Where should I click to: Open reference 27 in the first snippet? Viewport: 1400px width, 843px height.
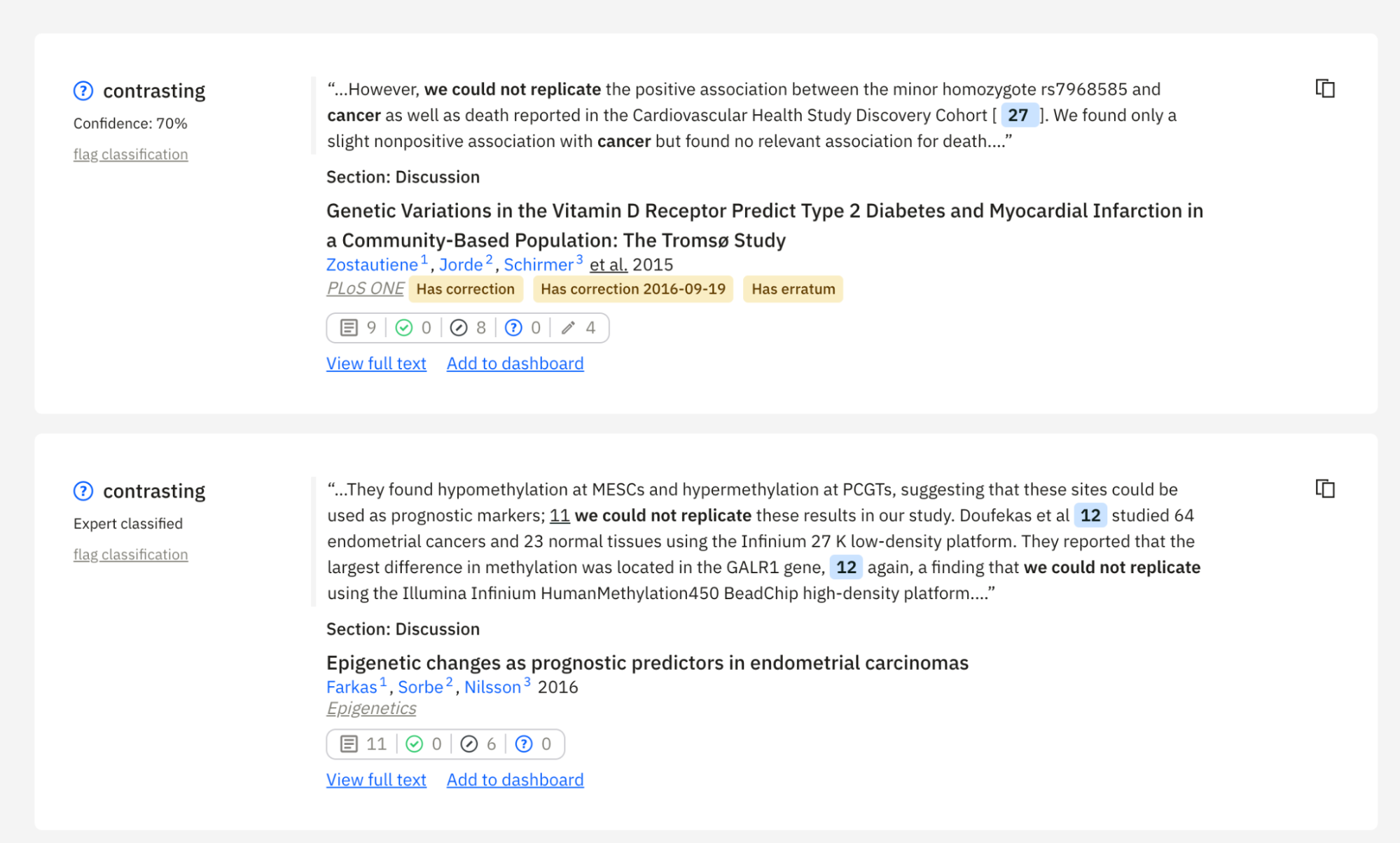1018,116
